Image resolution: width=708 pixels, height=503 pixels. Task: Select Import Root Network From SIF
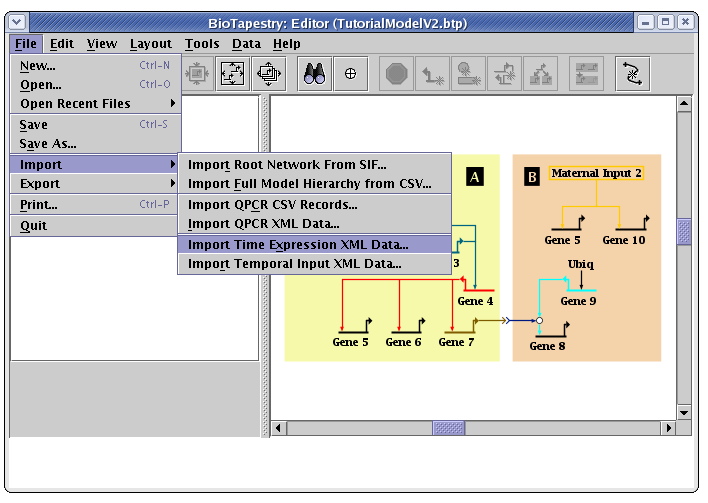[x=287, y=165]
